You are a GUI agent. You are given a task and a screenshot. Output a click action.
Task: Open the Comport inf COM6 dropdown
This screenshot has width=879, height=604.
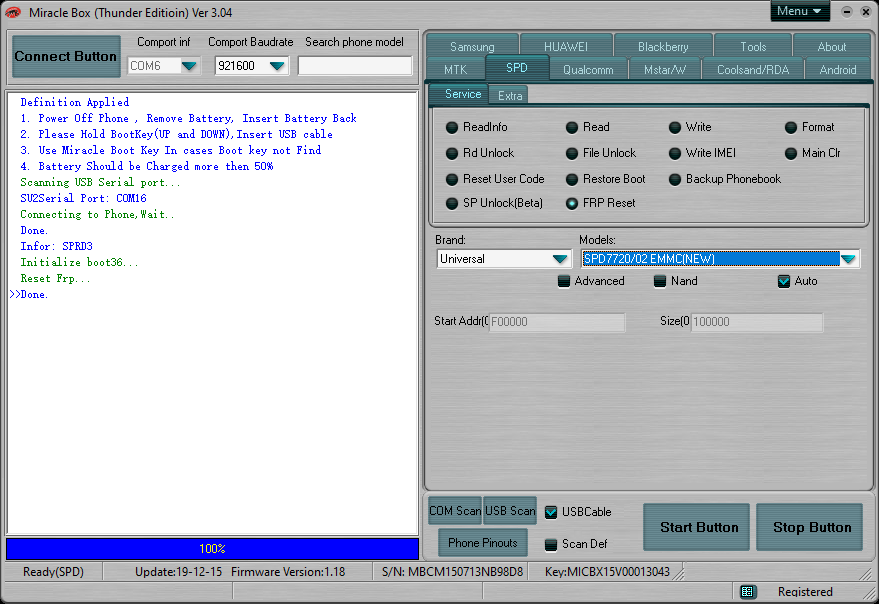point(189,66)
